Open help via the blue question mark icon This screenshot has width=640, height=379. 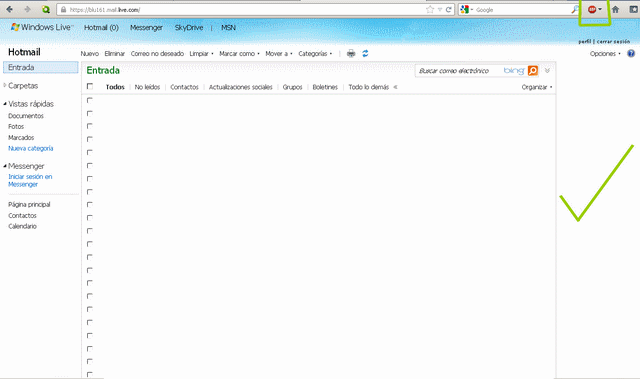pos(631,53)
